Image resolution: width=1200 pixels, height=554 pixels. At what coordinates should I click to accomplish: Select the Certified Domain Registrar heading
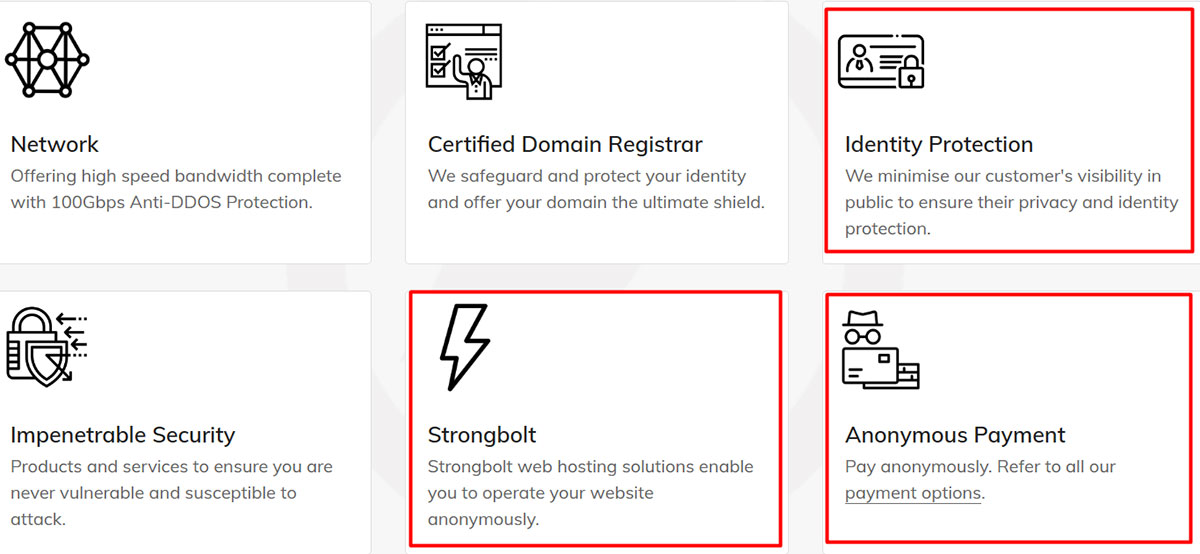565,144
